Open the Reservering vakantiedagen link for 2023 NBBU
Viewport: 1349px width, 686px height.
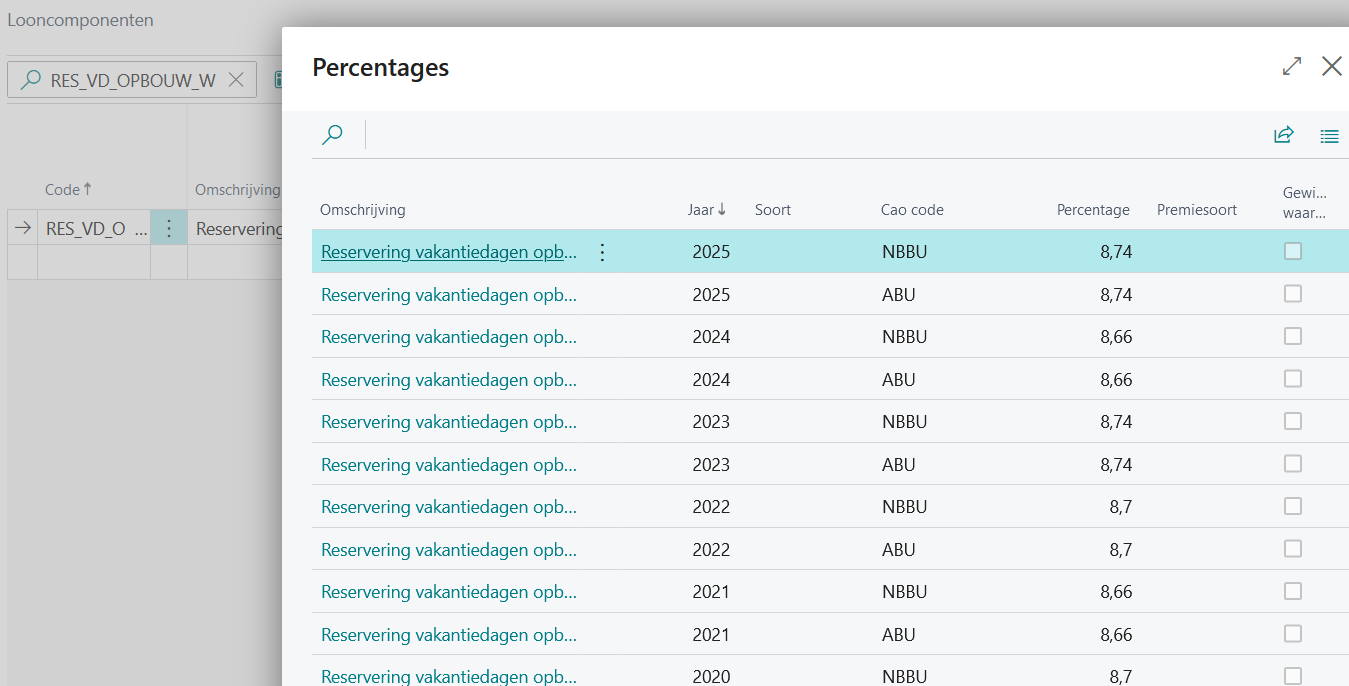coord(448,422)
